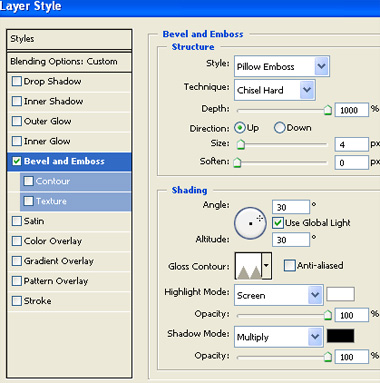Click the white highlight color swatch

(x=340, y=294)
